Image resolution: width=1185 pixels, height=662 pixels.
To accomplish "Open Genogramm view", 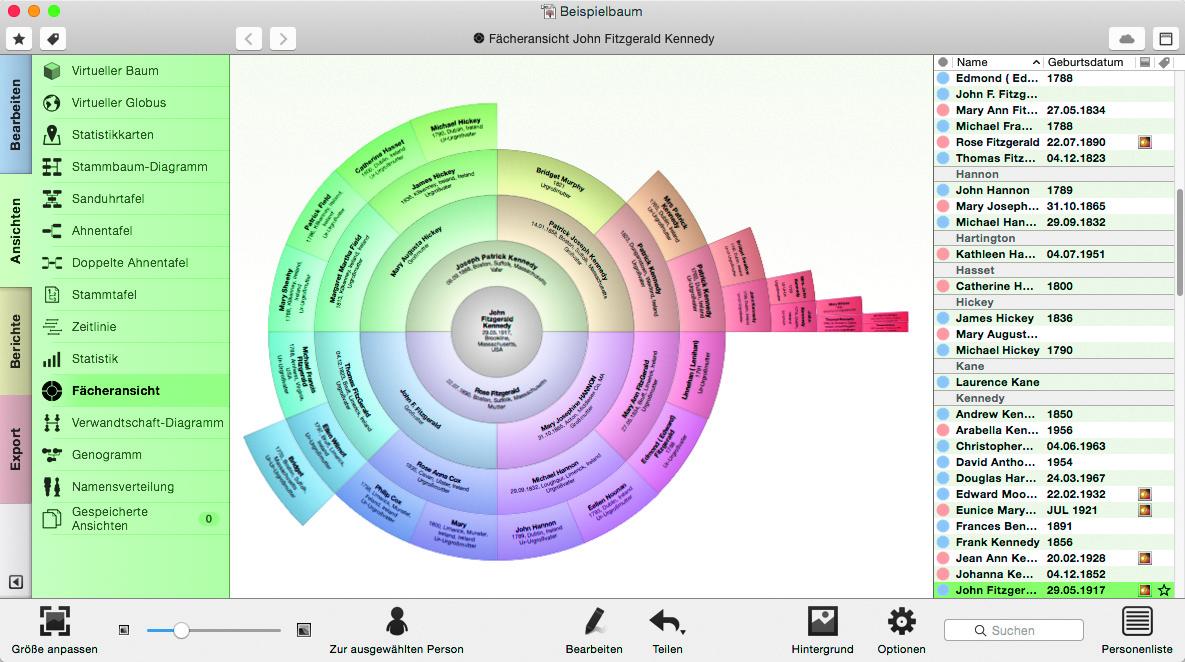I will coord(131,454).
